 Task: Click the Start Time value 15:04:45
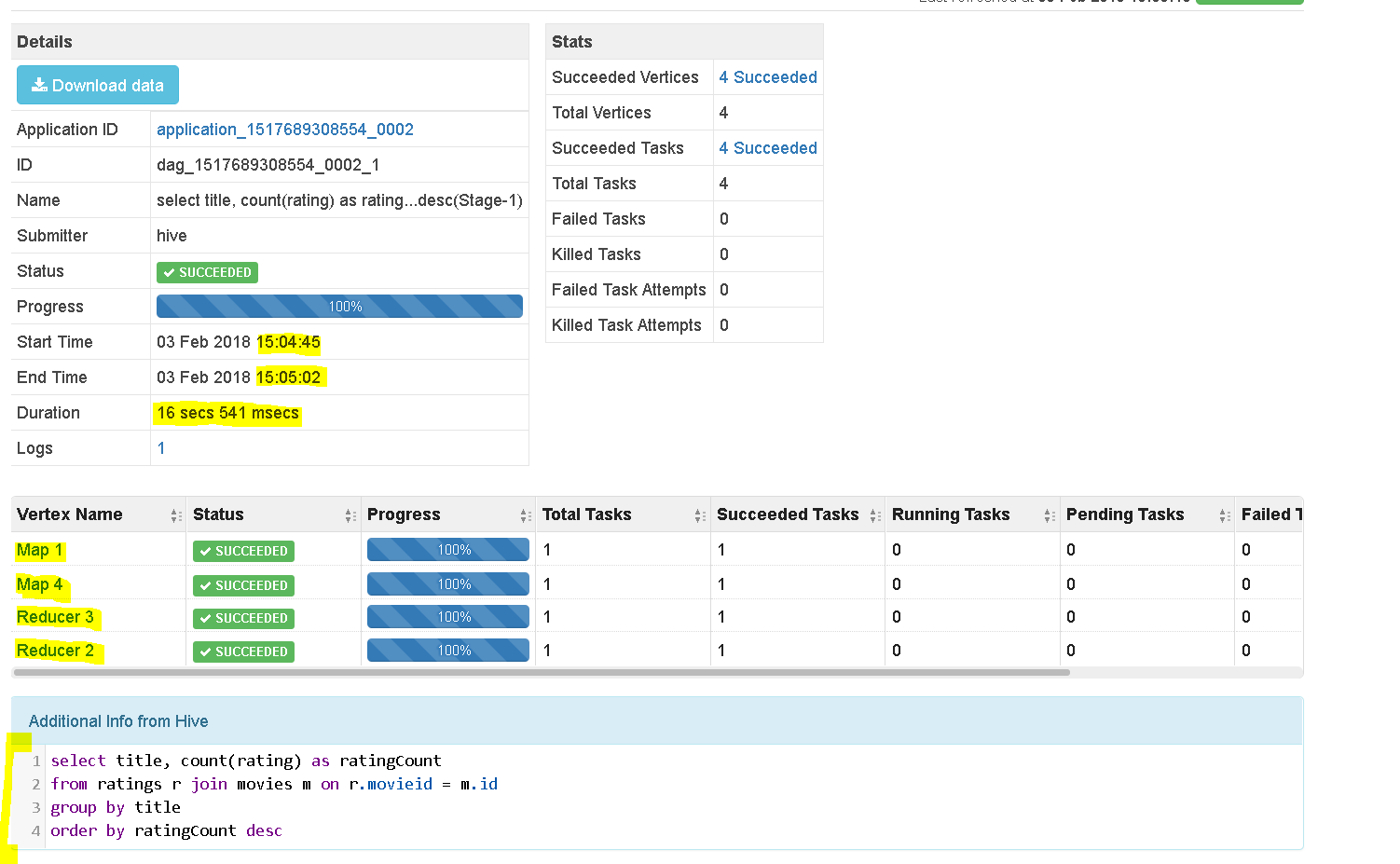[289, 342]
